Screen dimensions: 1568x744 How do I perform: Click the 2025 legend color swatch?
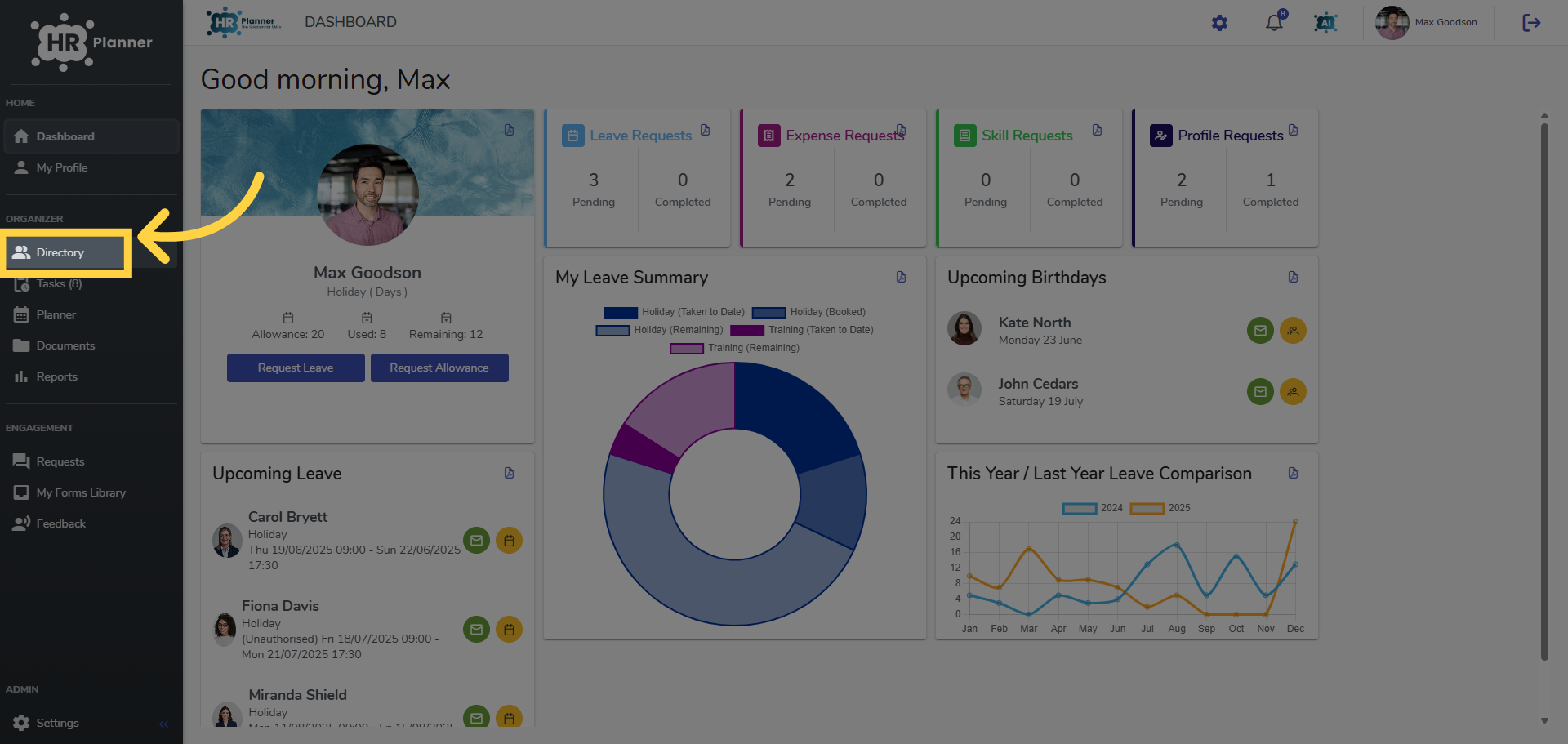[1147, 509]
